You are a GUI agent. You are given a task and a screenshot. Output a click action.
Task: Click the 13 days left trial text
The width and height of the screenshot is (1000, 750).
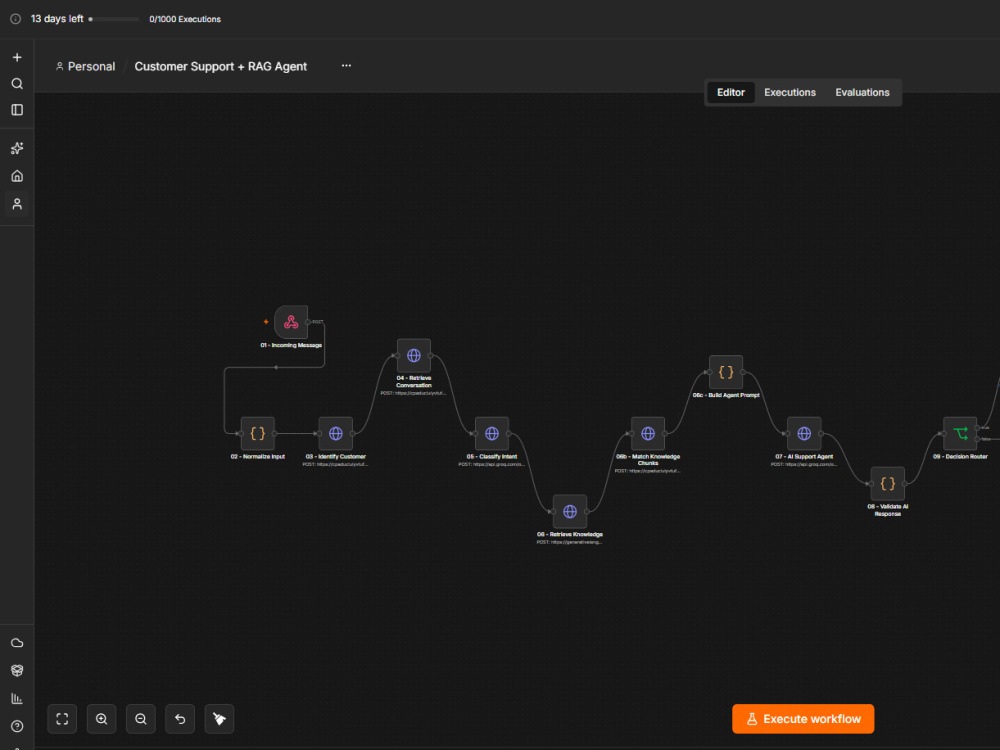pos(57,19)
